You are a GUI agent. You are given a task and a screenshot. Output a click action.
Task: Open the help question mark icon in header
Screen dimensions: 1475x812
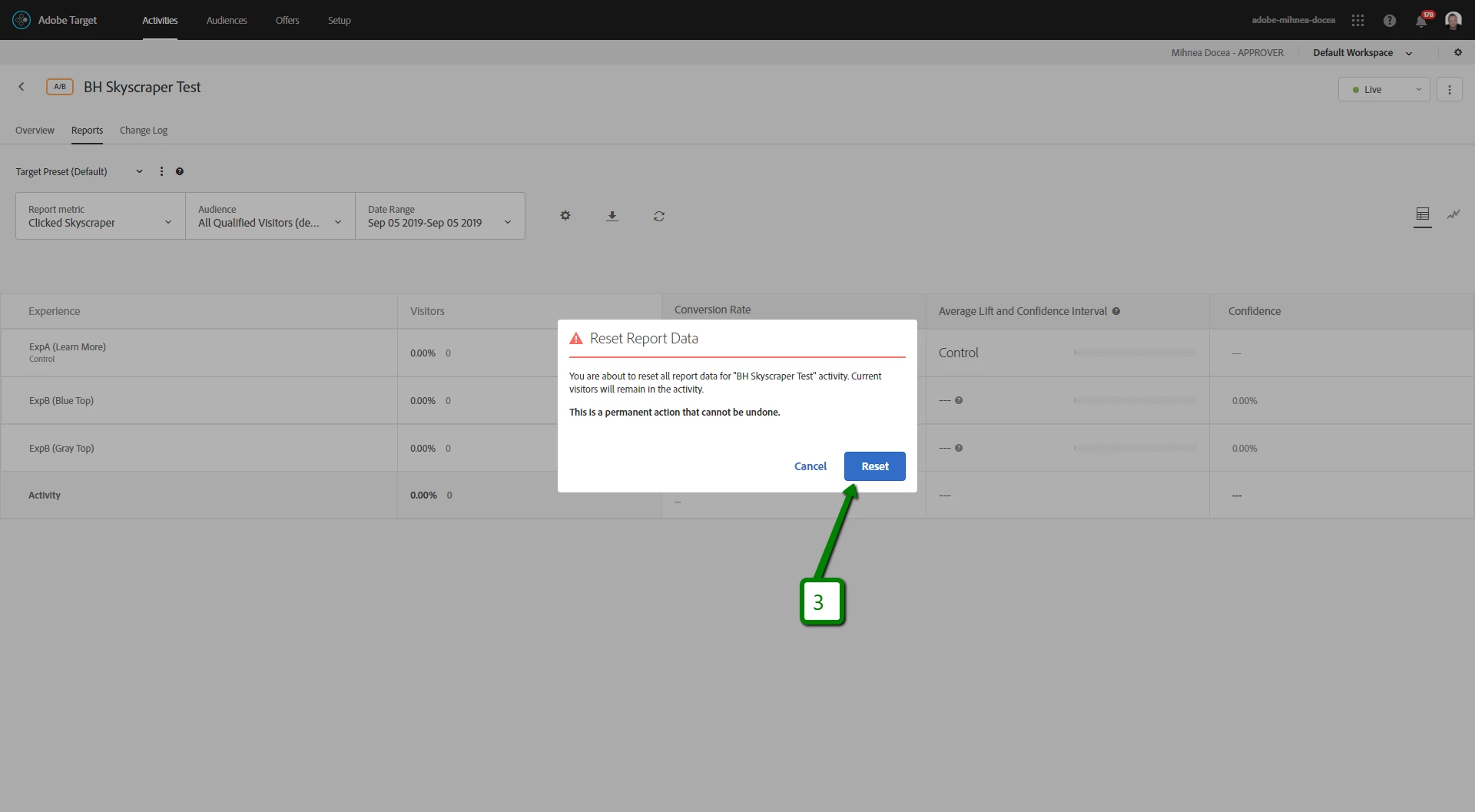1390,21
